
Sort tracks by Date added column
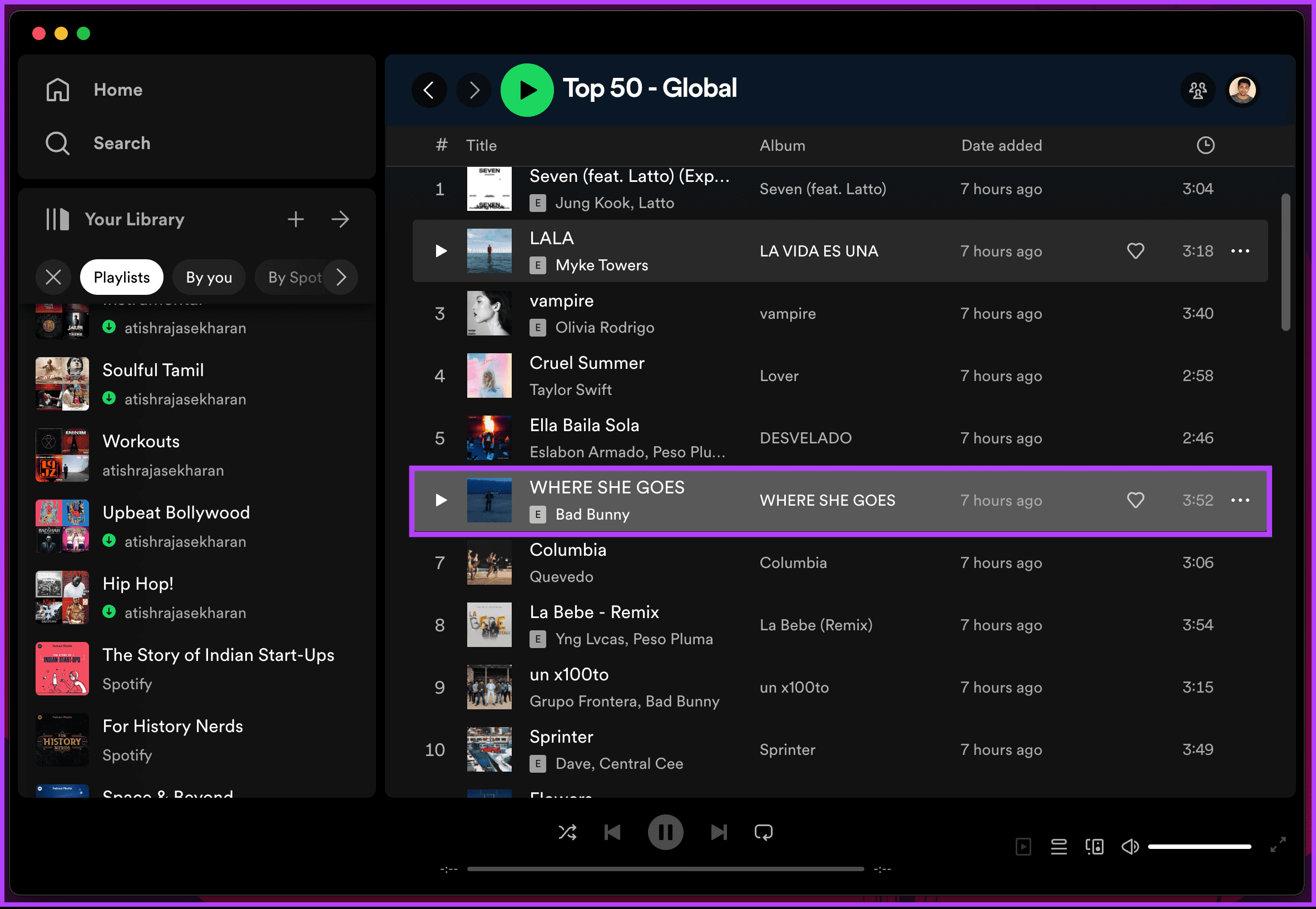pos(1002,145)
